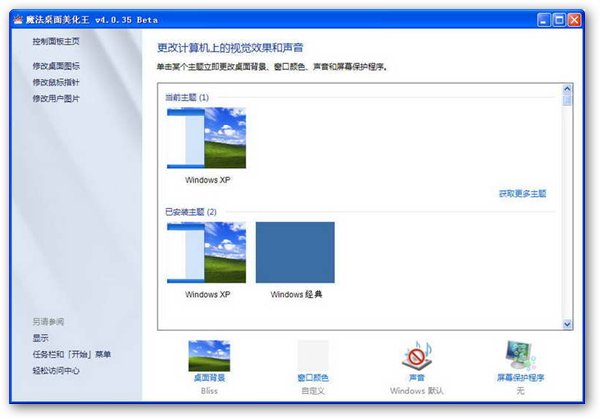
Task: Click the 更改计算机上的视觉效果和声音 heading
Action: (x=230, y=48)
